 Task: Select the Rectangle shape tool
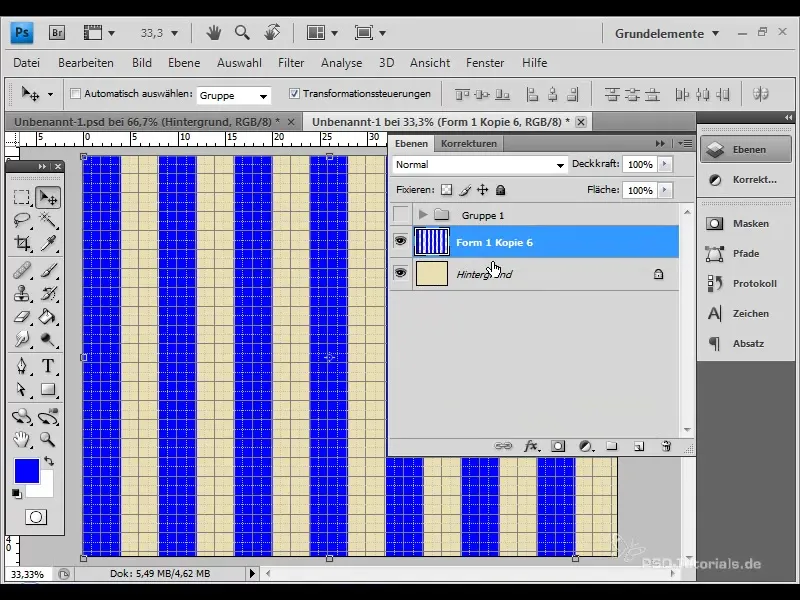pyautogui.click(x=48, y=389)
